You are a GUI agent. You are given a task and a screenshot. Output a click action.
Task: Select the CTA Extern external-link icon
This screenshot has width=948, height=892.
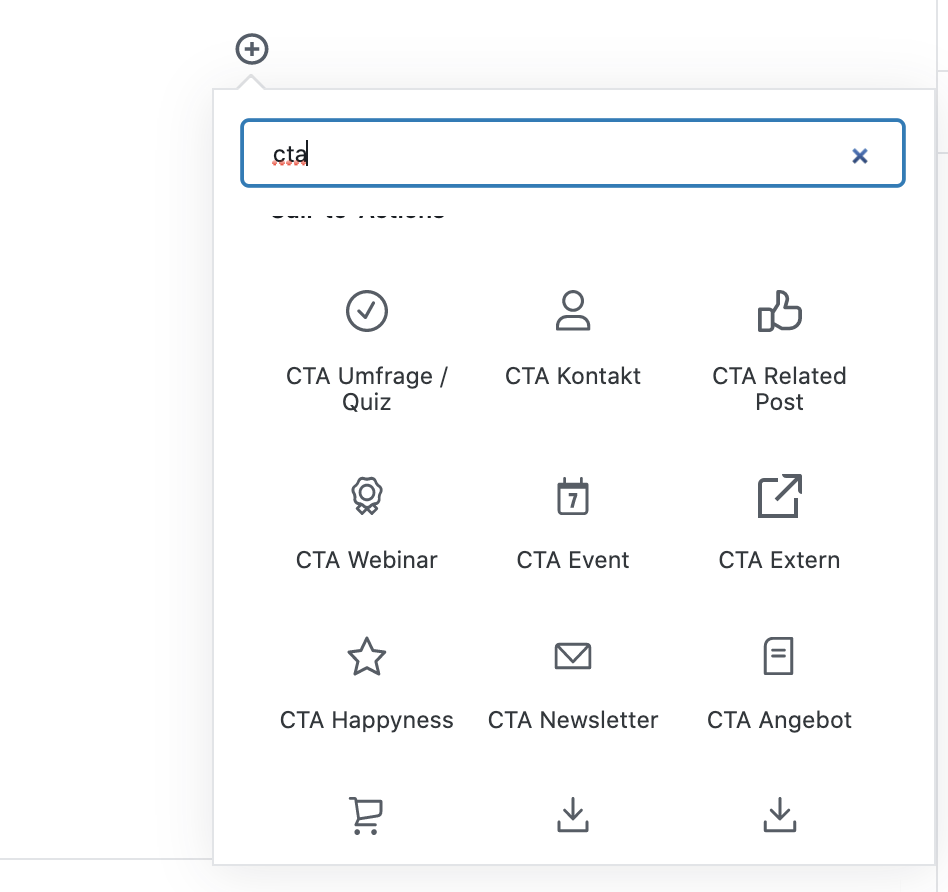779,496
